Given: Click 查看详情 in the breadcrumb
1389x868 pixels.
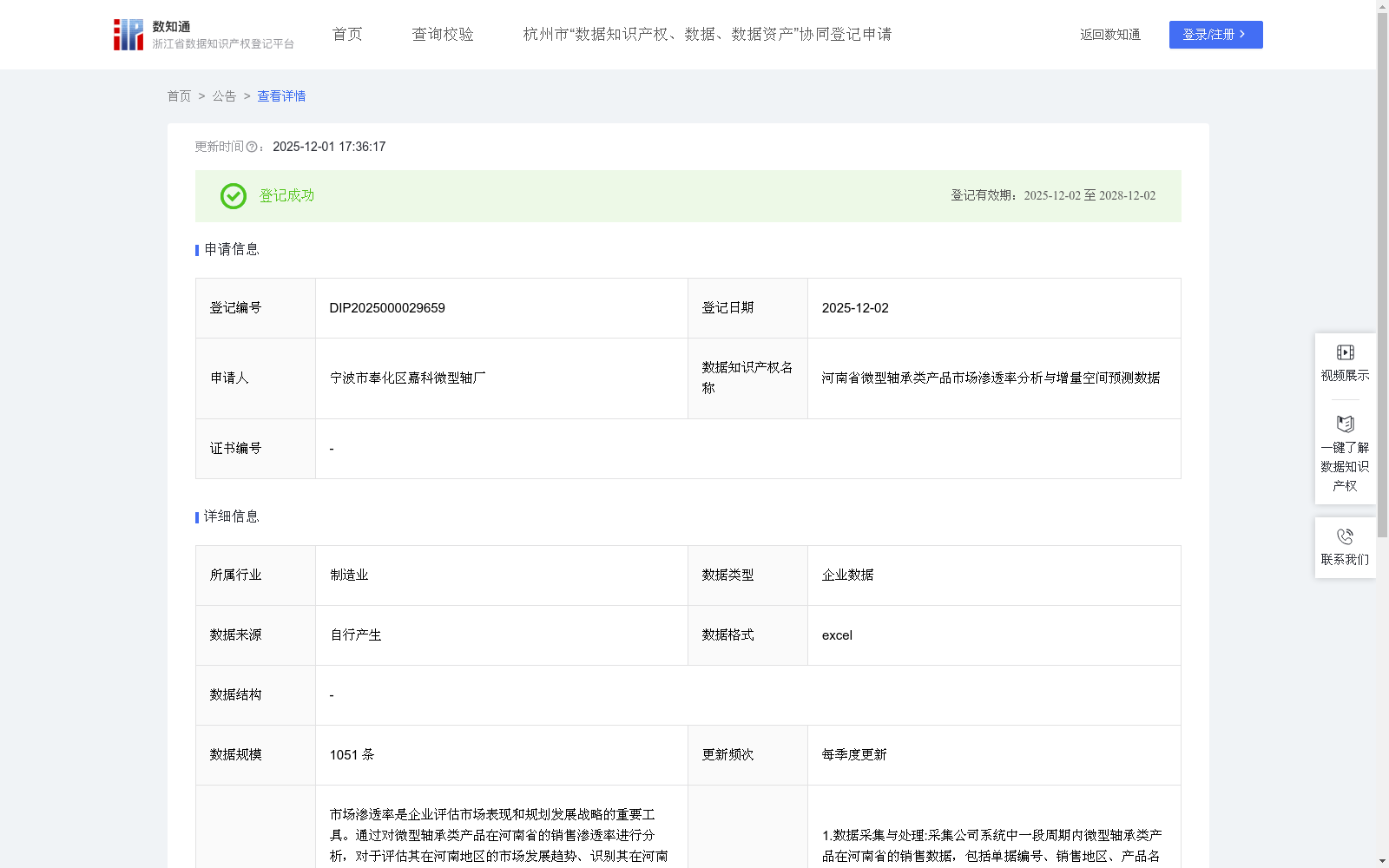Looking at the screenshot, I should coord(281,96).
